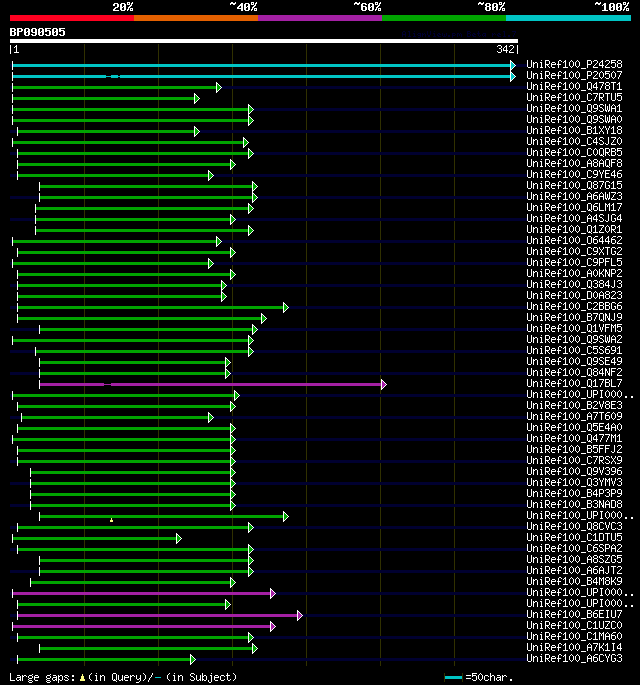Screen dimensions: 640x685
Task: Click label UniRef100_Q8CVC3
Action: click(x=574, y=526)
